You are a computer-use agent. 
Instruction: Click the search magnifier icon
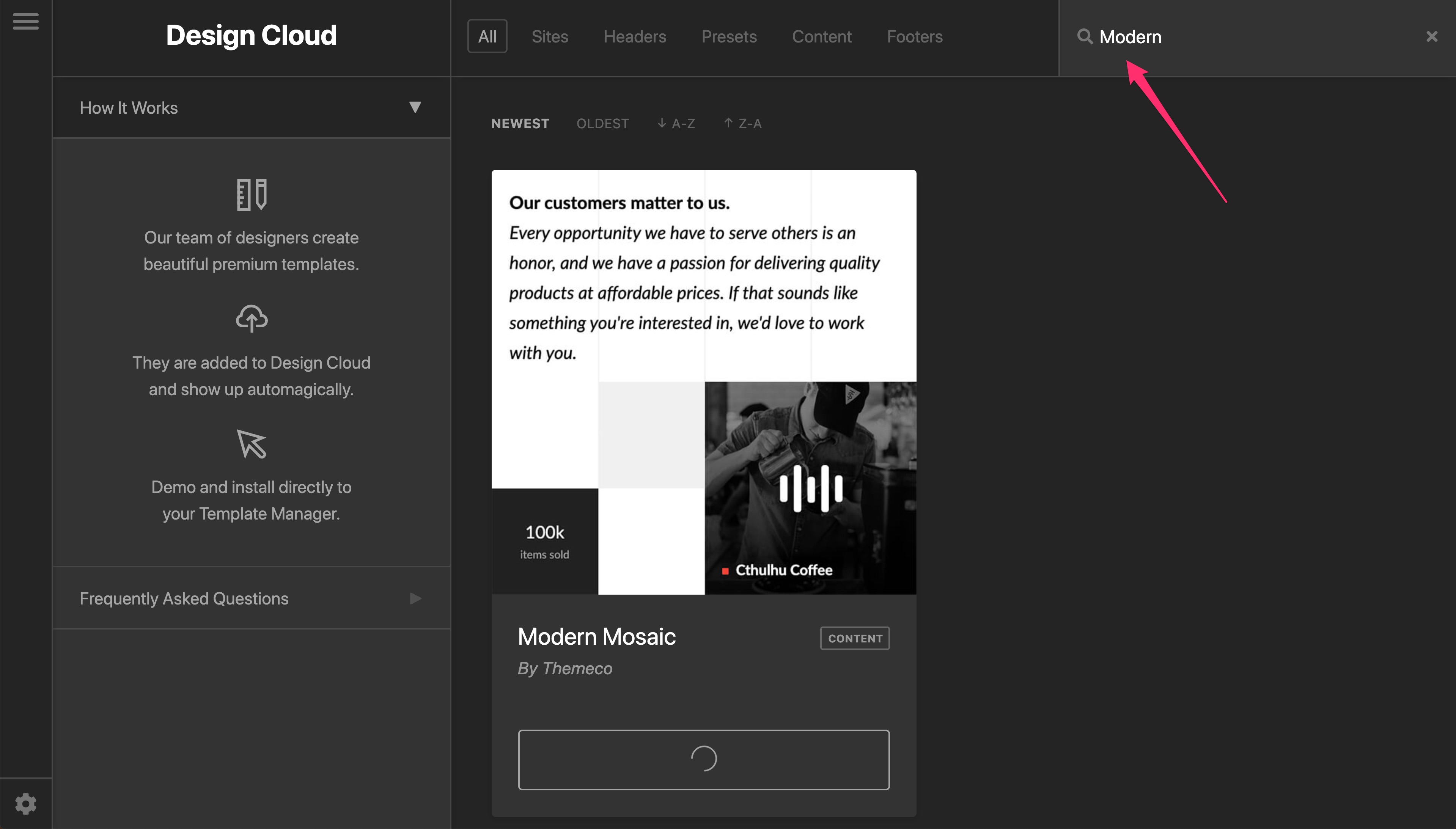click(1085, 36)
